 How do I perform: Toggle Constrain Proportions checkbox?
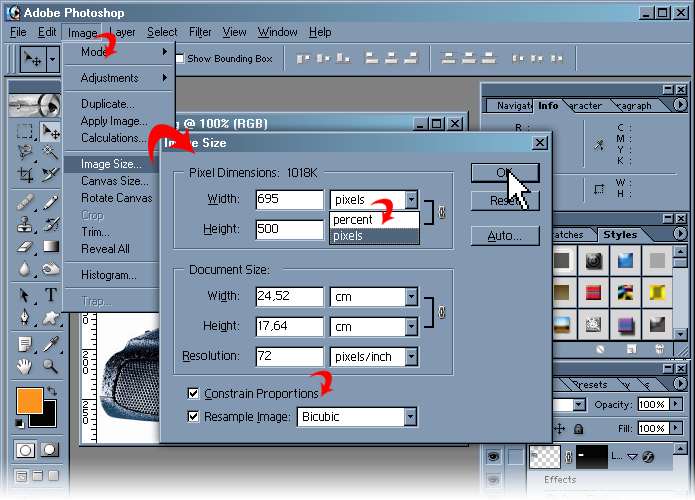click(193, 394)
